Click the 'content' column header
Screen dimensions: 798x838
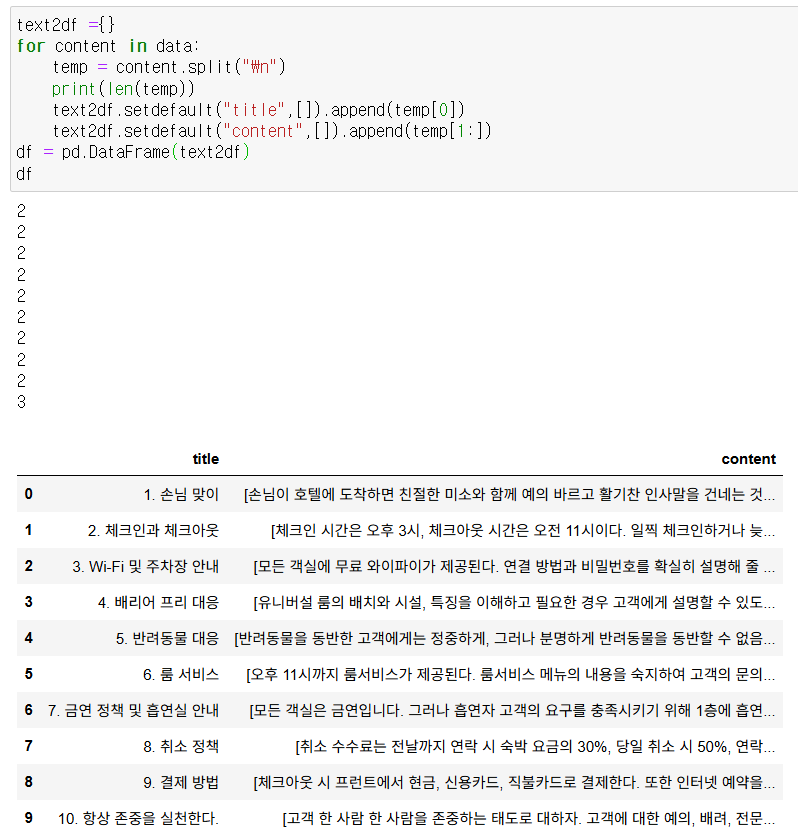coord(748,459)
